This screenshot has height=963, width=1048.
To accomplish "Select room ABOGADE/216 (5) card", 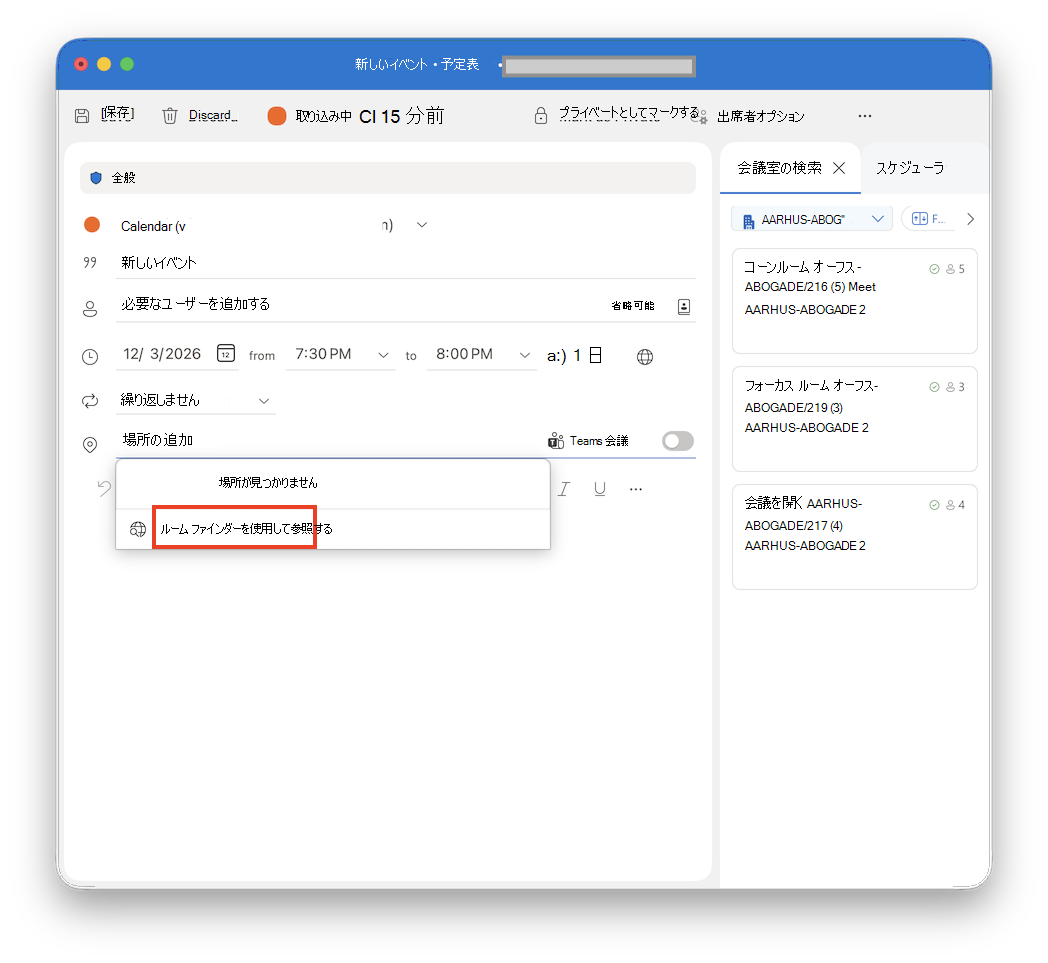I will pyautogui.click(x=855, y=301).
